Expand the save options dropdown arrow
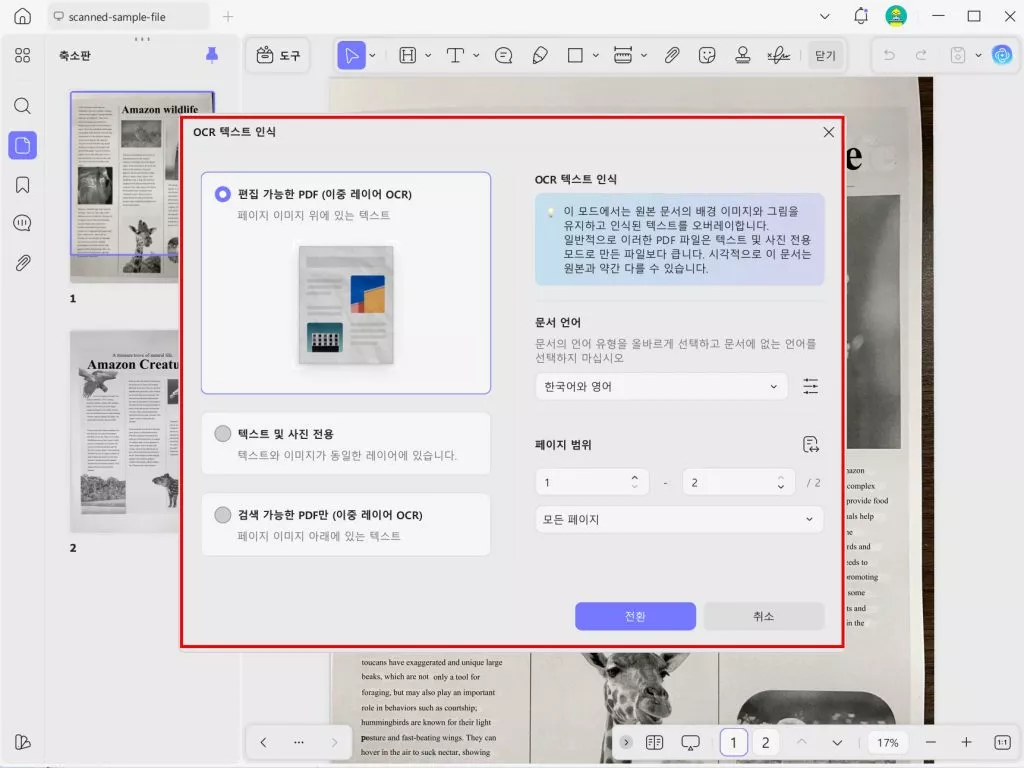This screenshot has height=768, width=1024. click(x=978, y=56)
